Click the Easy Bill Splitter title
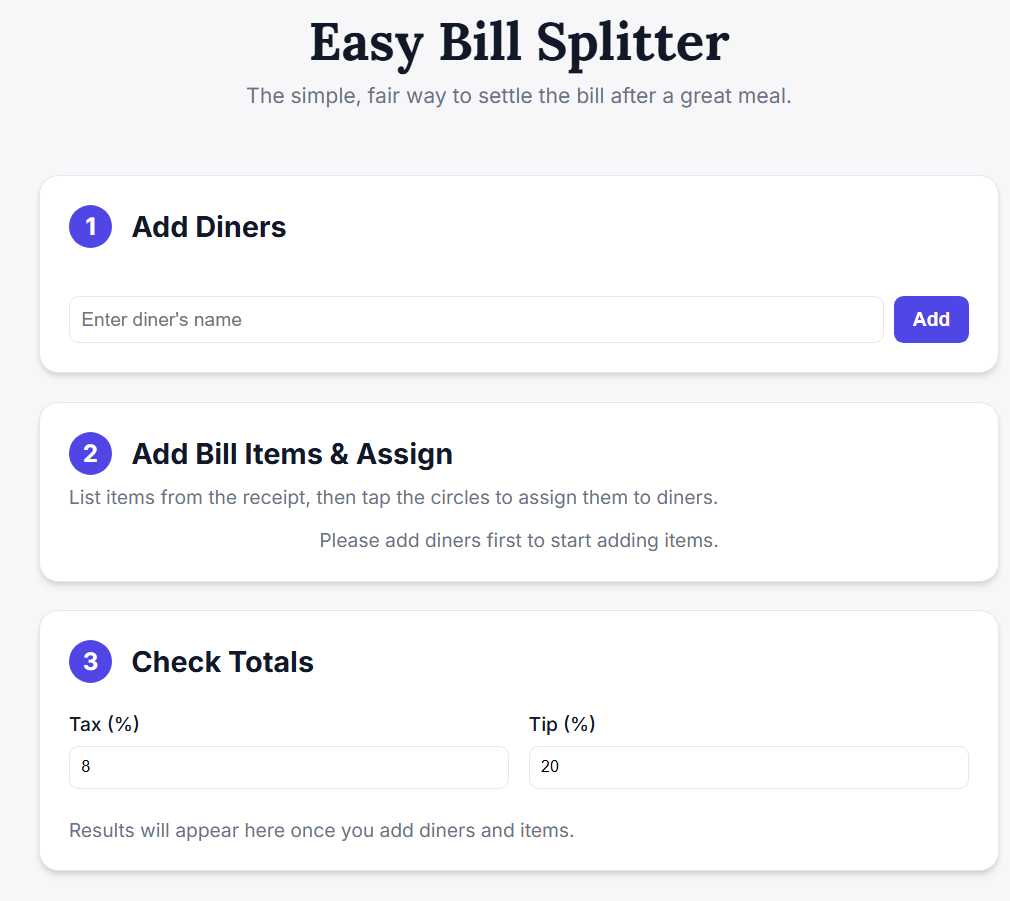This screenshot has width=1010, height=901. 519,43
